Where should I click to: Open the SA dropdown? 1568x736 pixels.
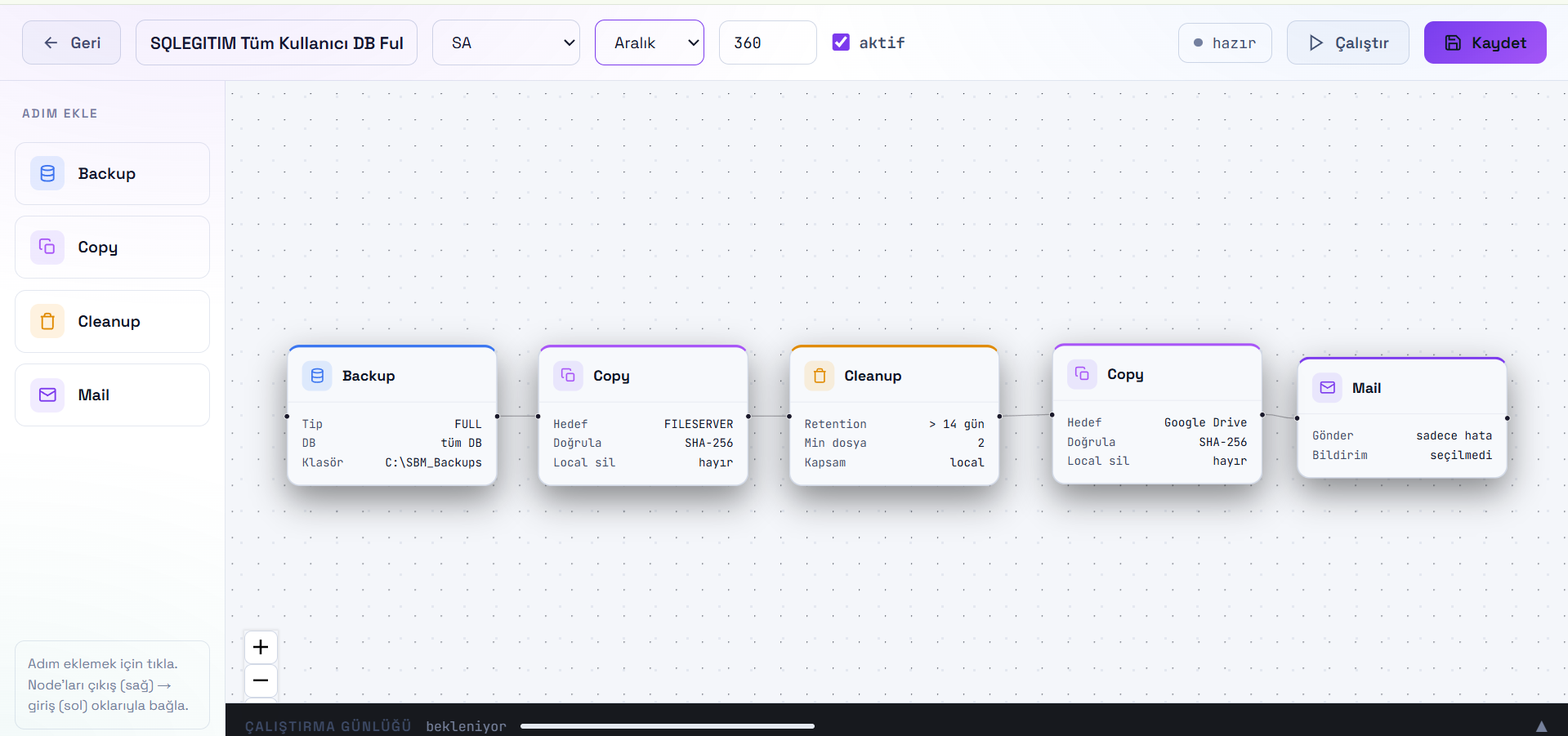click(x=506, y=42)
